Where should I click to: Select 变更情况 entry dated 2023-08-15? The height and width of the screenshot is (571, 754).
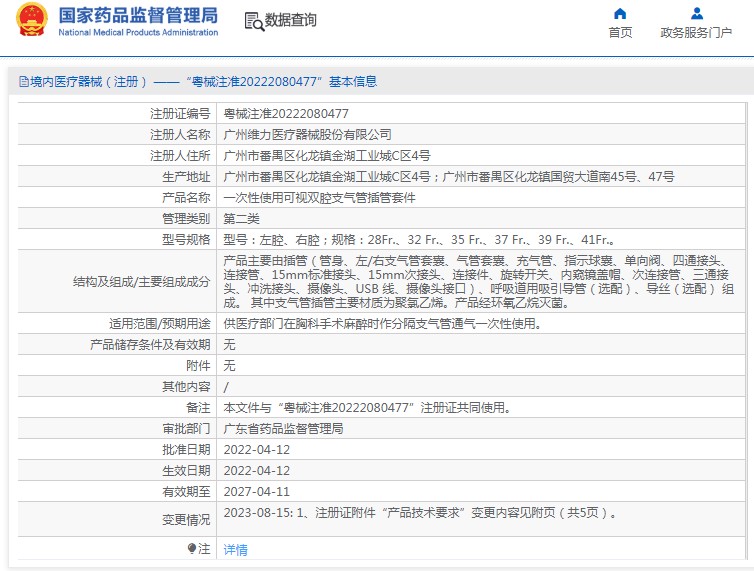[x=421, y=513]
